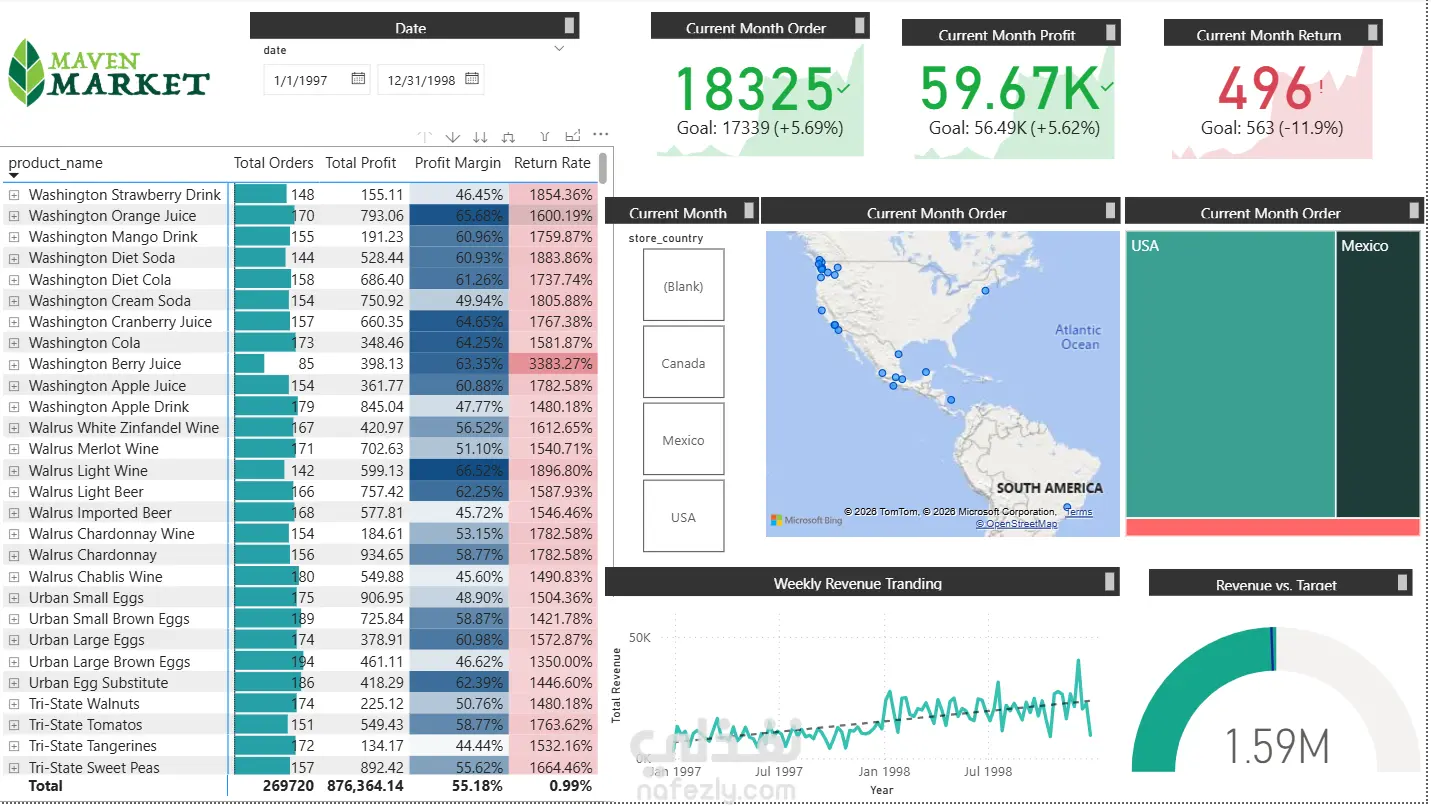Open the end date calendar picker icon
Screen dimensions: 1431x806
pyautogui.click(x=472, y=79)
